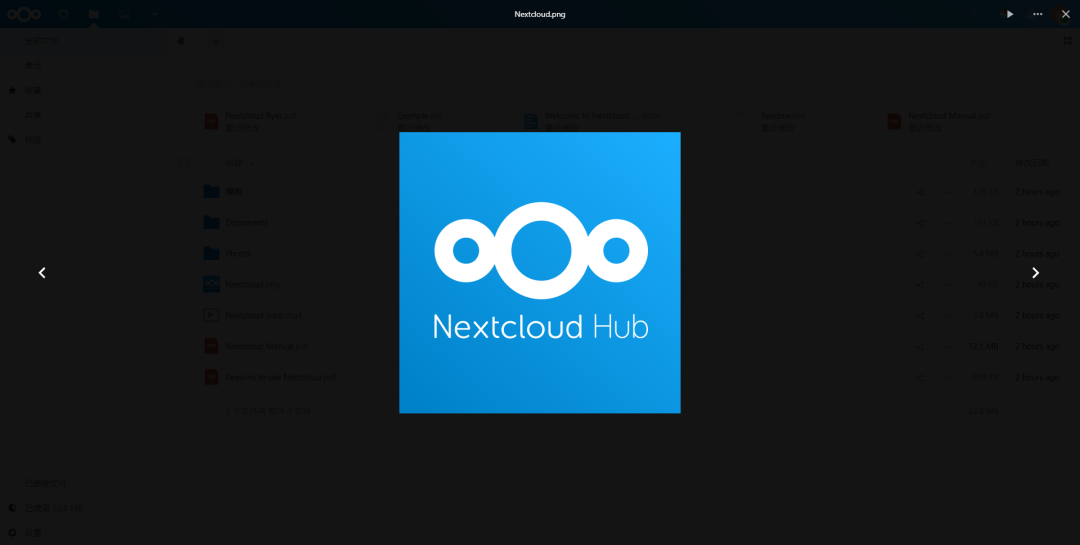
Task: Click the Nextcloud Hub image preview
Action: point(540,273)
